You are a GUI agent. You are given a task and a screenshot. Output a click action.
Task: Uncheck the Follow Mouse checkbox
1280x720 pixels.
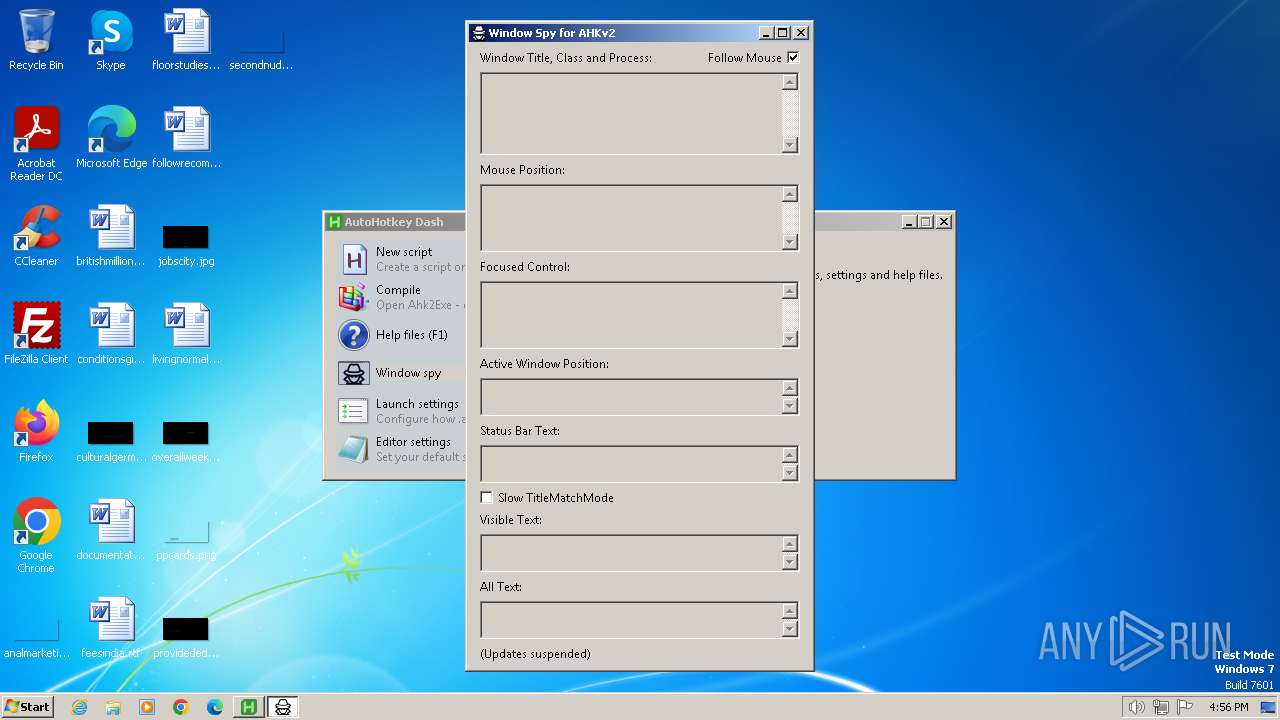(x=793, y=58)
